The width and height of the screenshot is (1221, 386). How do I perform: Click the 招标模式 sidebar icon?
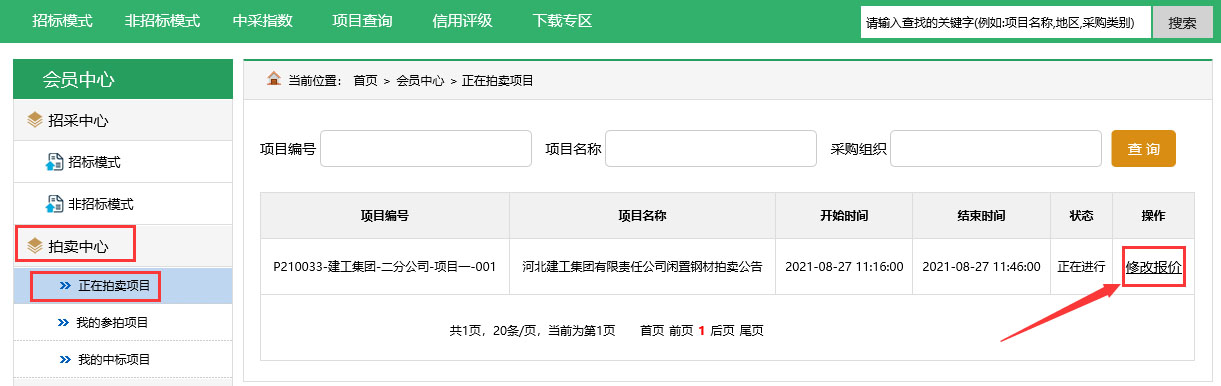[x=55, y=162]
